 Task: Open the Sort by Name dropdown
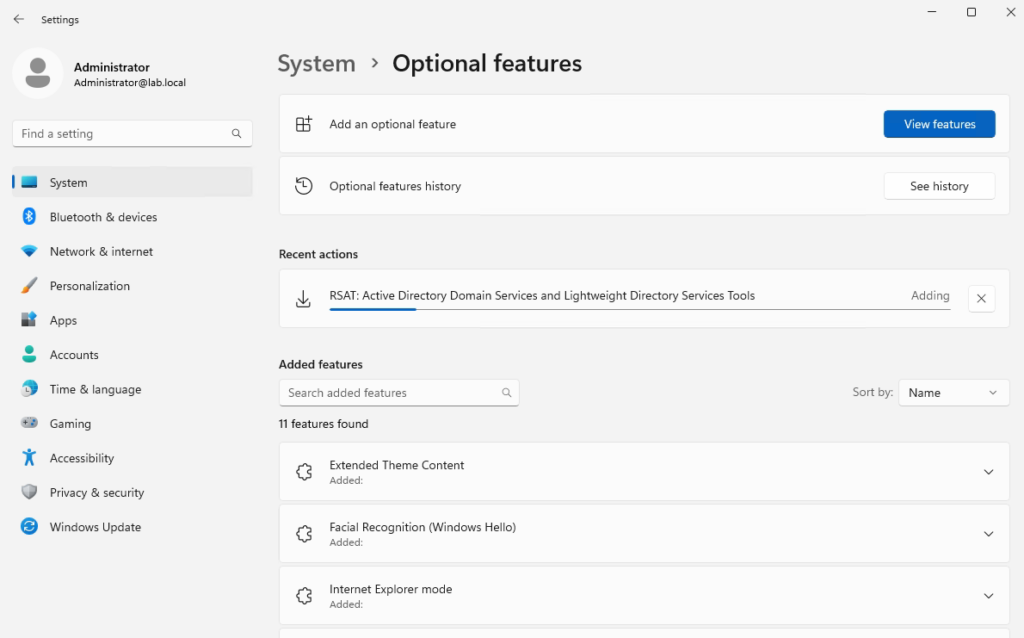953,392
